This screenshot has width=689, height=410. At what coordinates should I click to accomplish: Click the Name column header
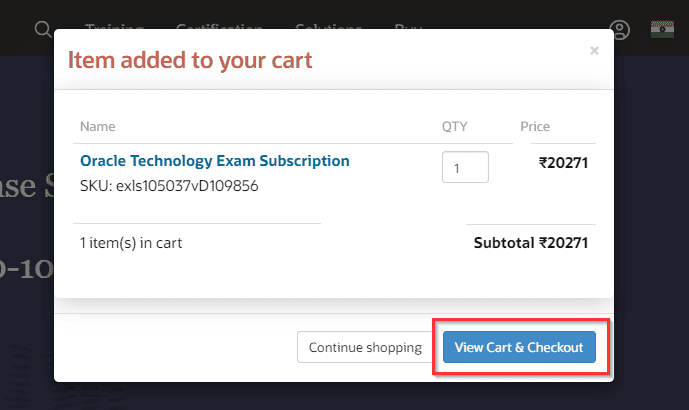(98, 127)
